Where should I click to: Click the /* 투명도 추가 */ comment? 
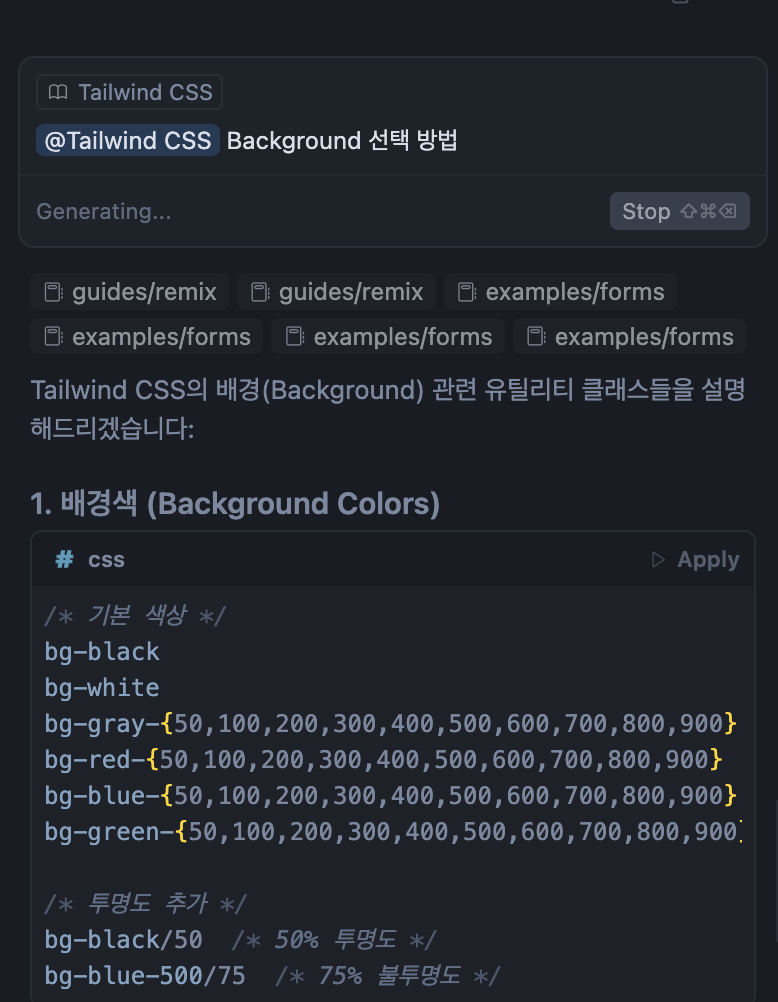point(145,904)
